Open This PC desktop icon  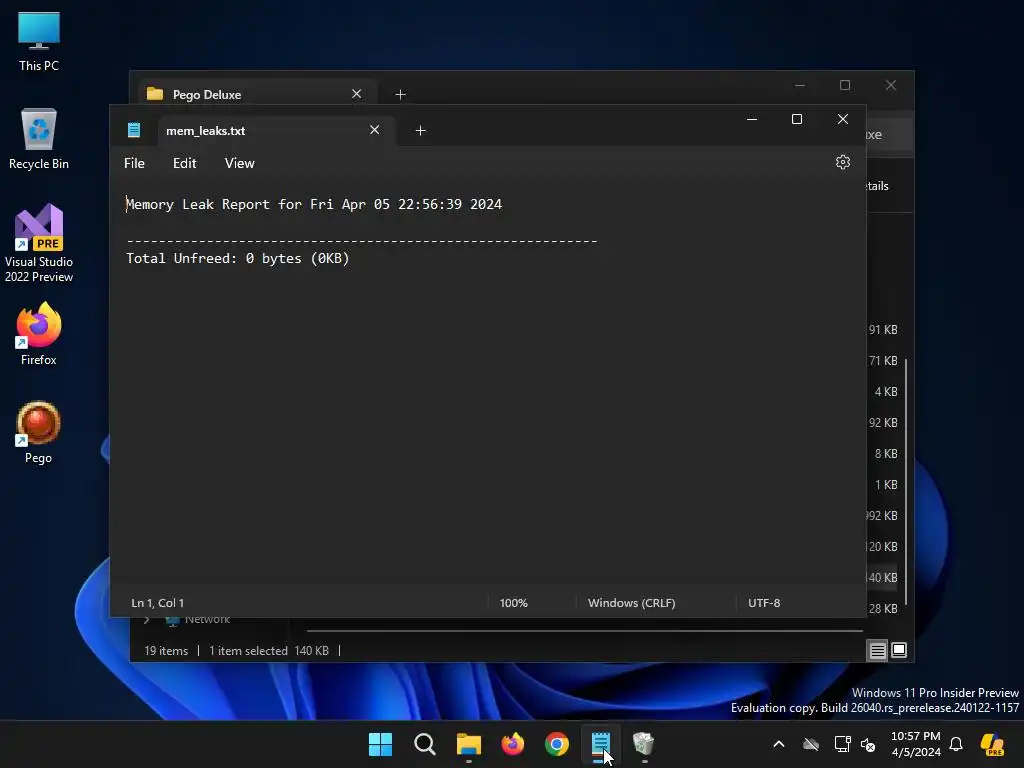click(39, 42)
